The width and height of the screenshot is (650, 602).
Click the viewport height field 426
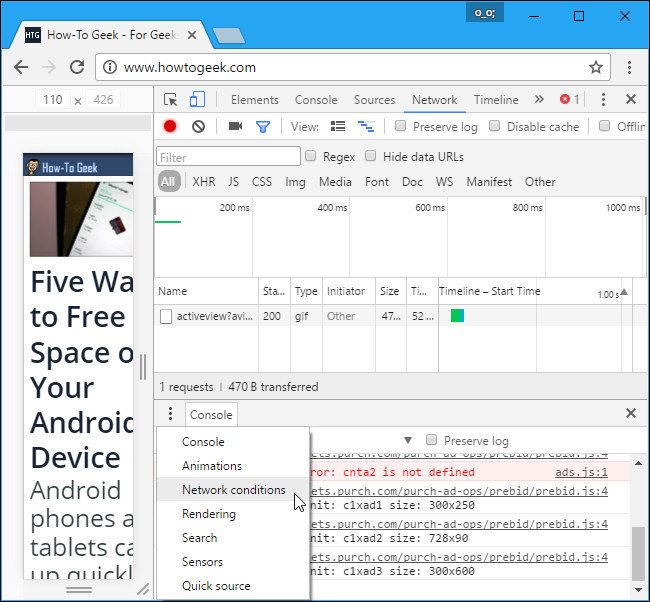coord(103,100)
